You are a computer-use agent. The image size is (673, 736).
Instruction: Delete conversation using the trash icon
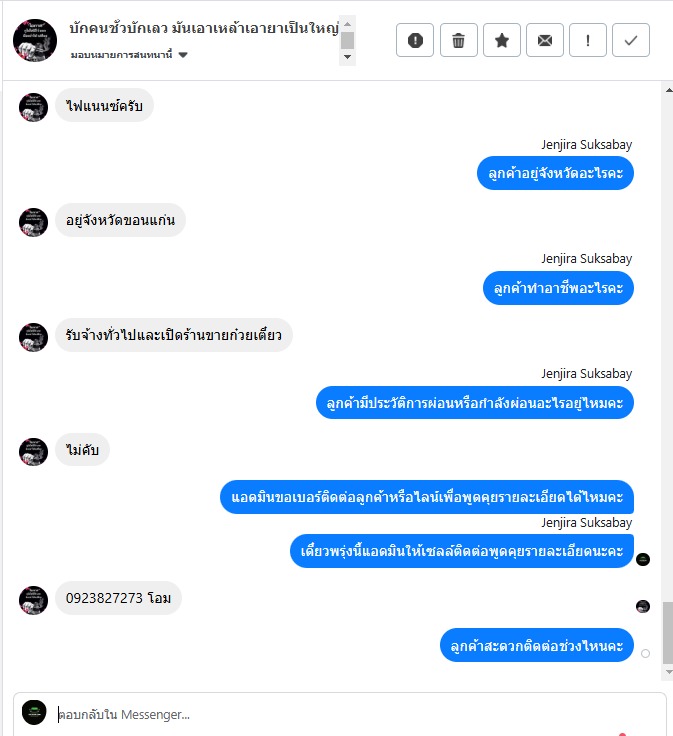(x=459, y=40)
